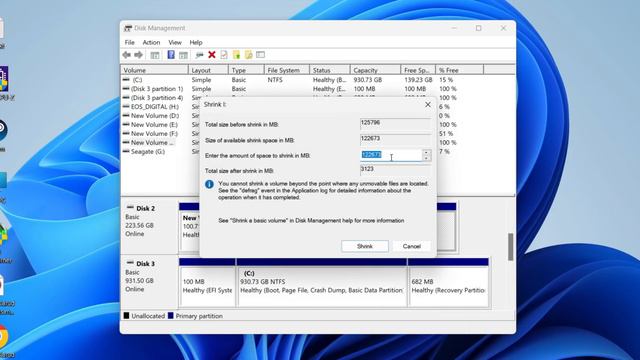640x360 pixels.
Task: Click the Disk 3 drive icon
Action: coord(130,263)
